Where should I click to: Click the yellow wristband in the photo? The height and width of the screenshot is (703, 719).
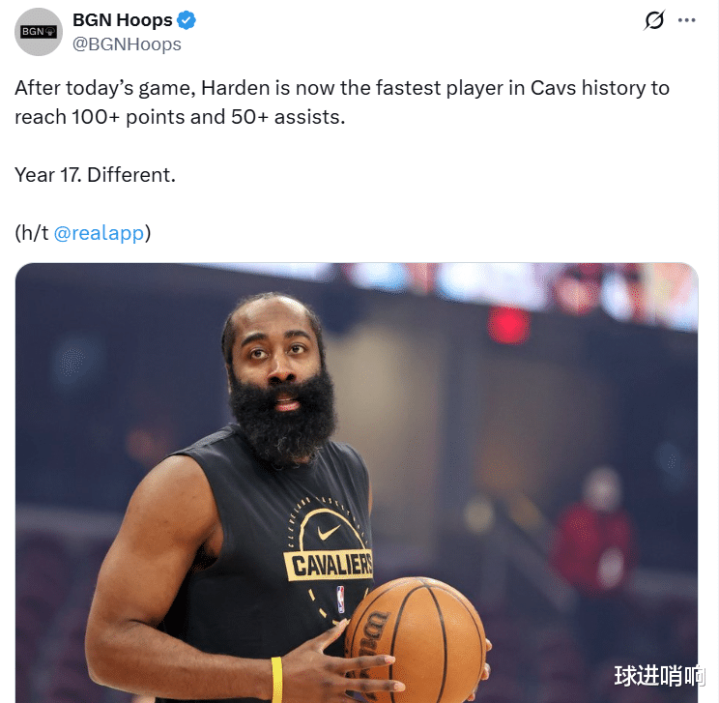tap(277, 680)
